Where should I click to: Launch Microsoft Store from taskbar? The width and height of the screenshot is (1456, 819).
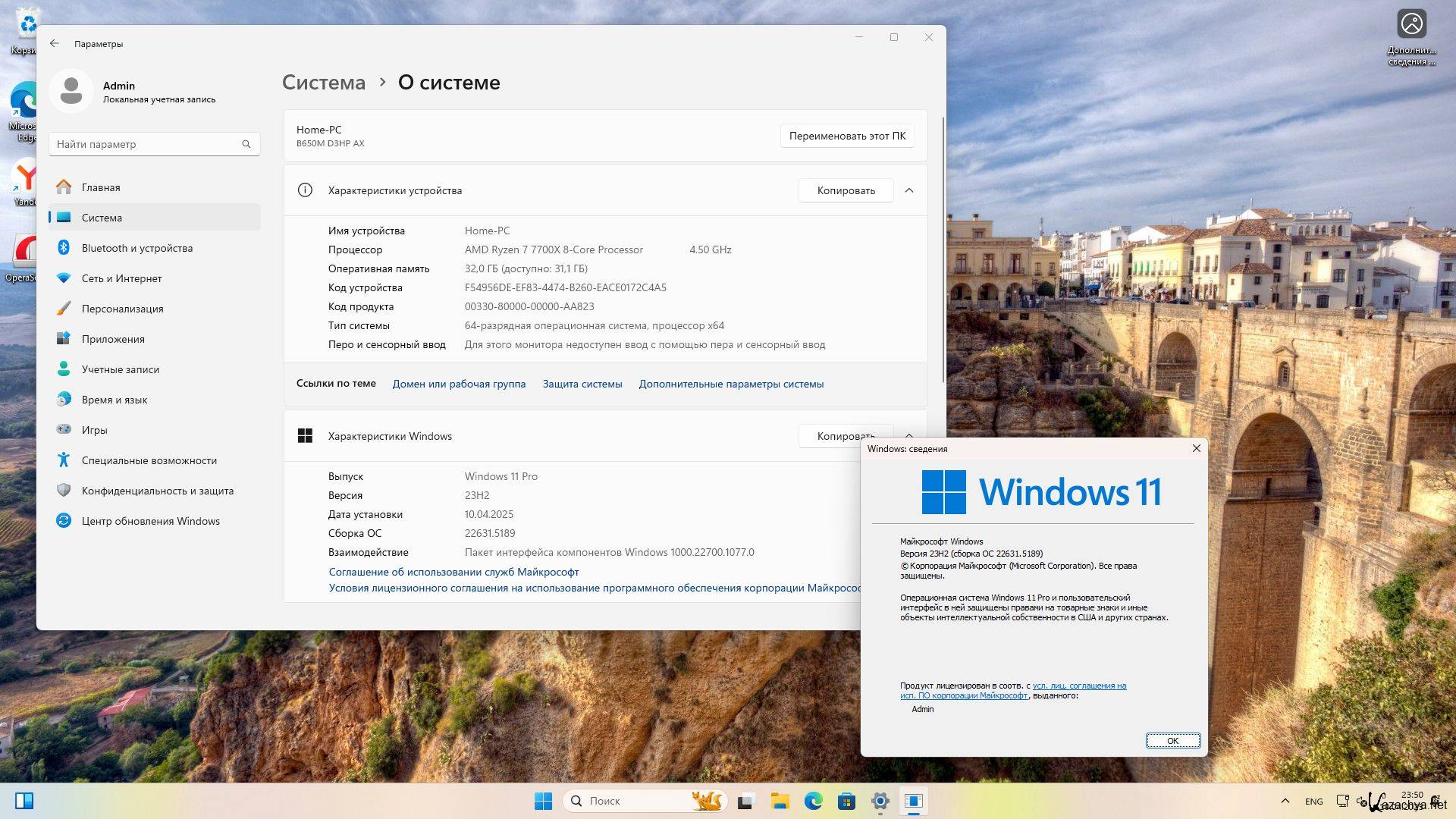click(x=846, y=801)
